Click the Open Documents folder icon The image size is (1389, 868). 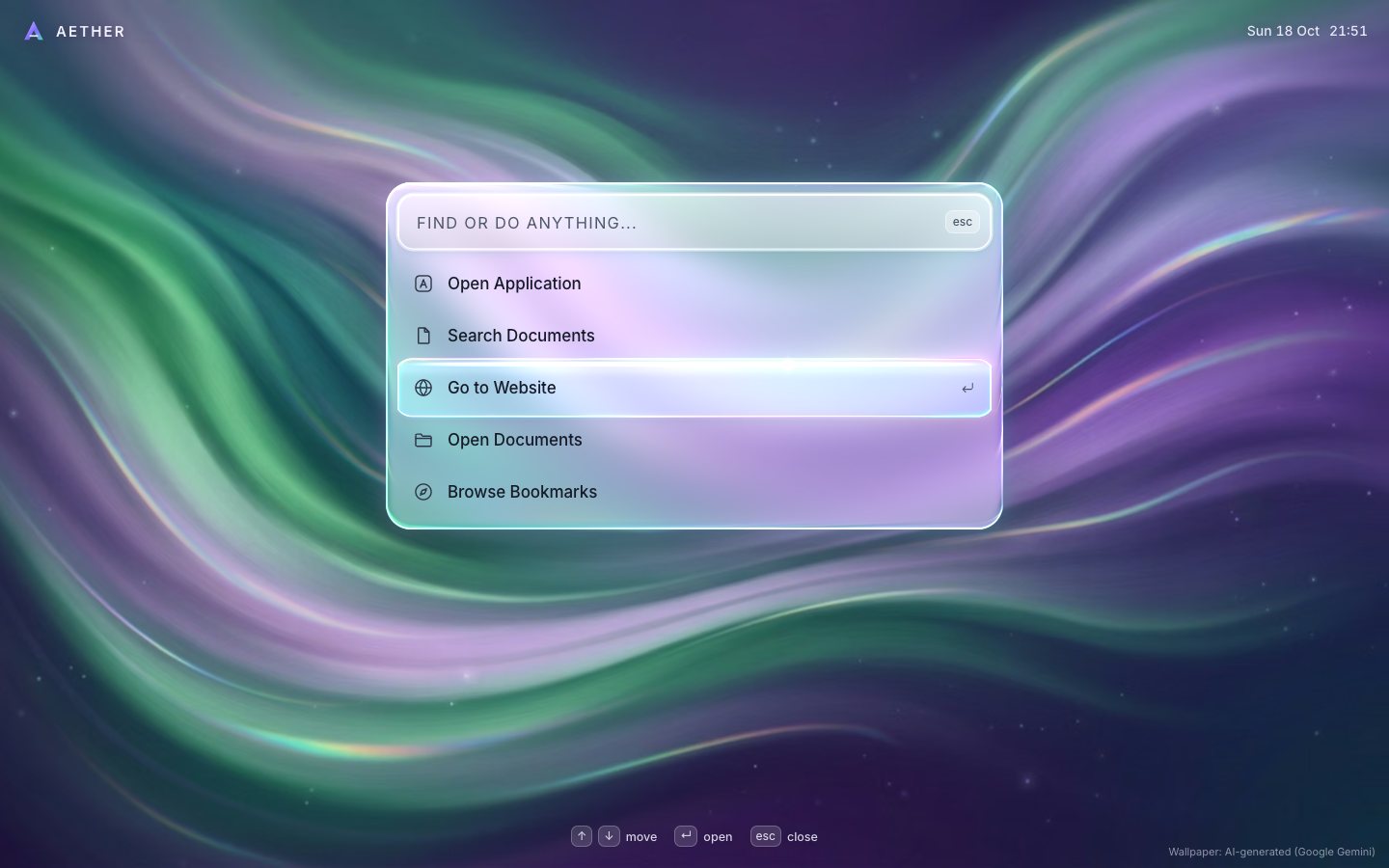[423, 440]
